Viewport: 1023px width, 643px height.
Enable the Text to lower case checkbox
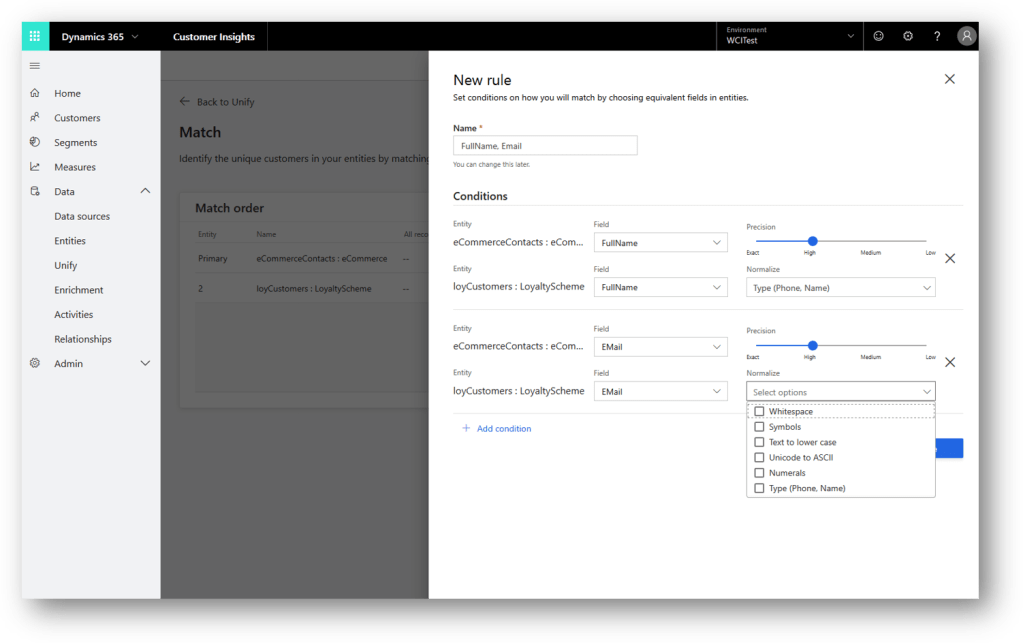tap(760, 442)
